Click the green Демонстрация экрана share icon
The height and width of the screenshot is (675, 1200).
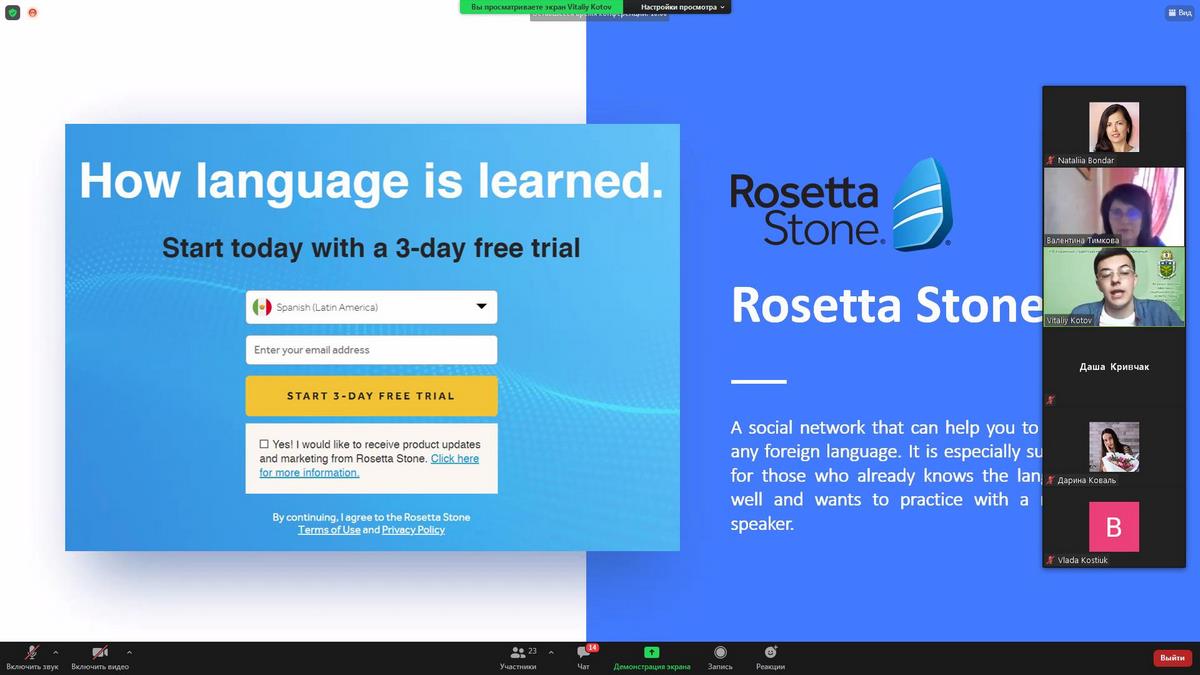coord(651,652)
